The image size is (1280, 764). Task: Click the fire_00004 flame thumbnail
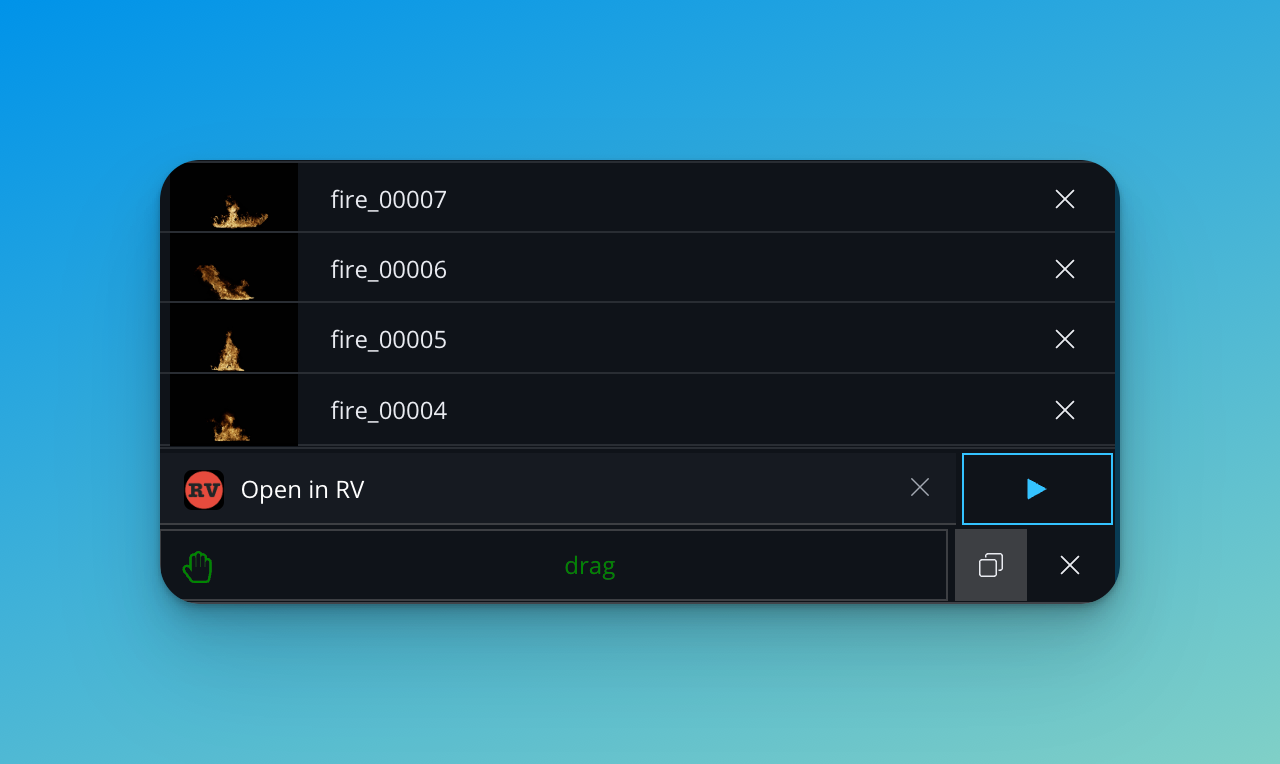(232, 410)
